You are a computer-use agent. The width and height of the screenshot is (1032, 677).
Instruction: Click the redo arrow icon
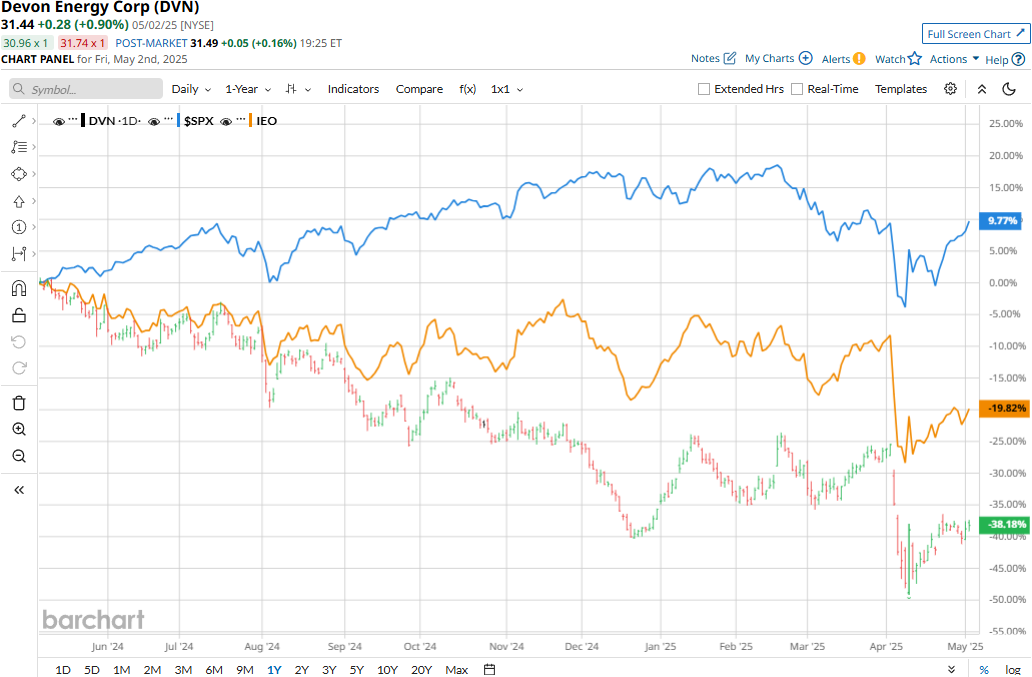click(x=18, y=368)
